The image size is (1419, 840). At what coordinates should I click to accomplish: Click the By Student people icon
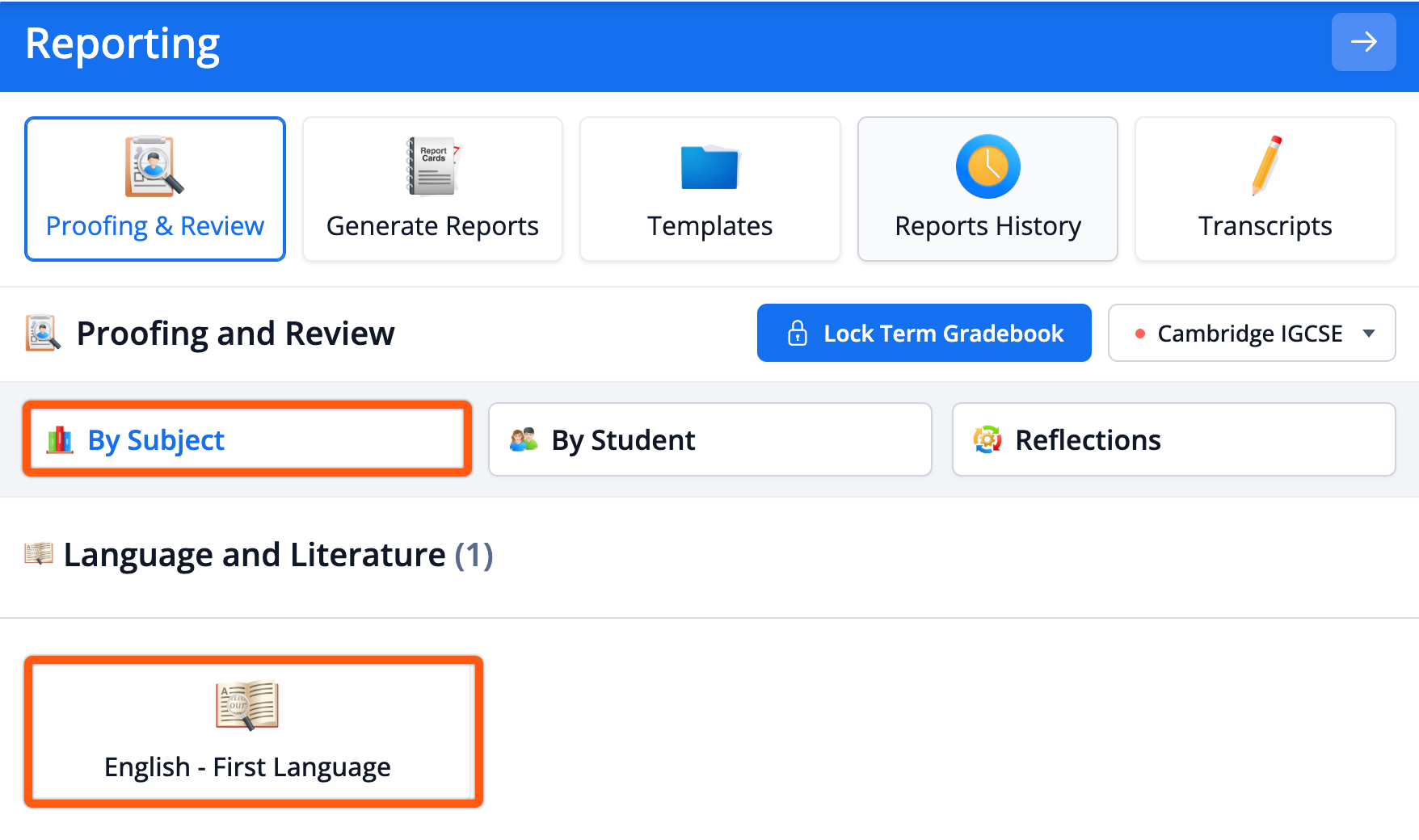point(524,440)
